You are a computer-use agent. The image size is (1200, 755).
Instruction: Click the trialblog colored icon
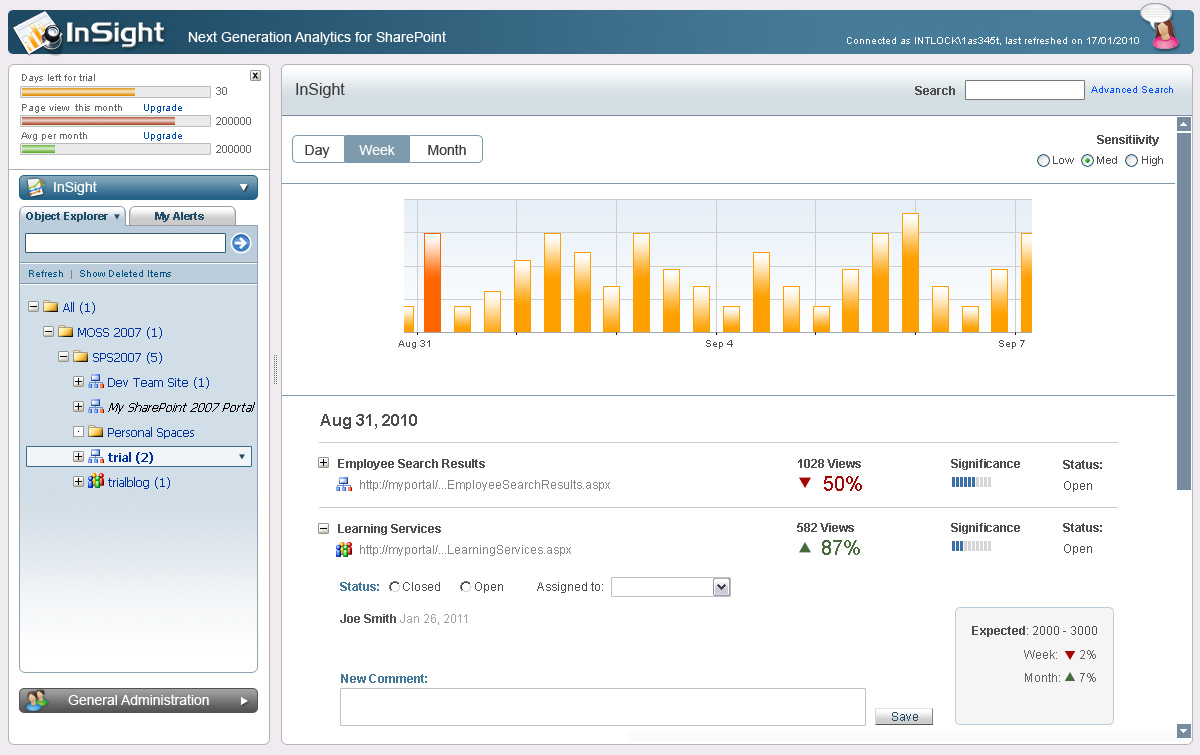pos(96,482)
